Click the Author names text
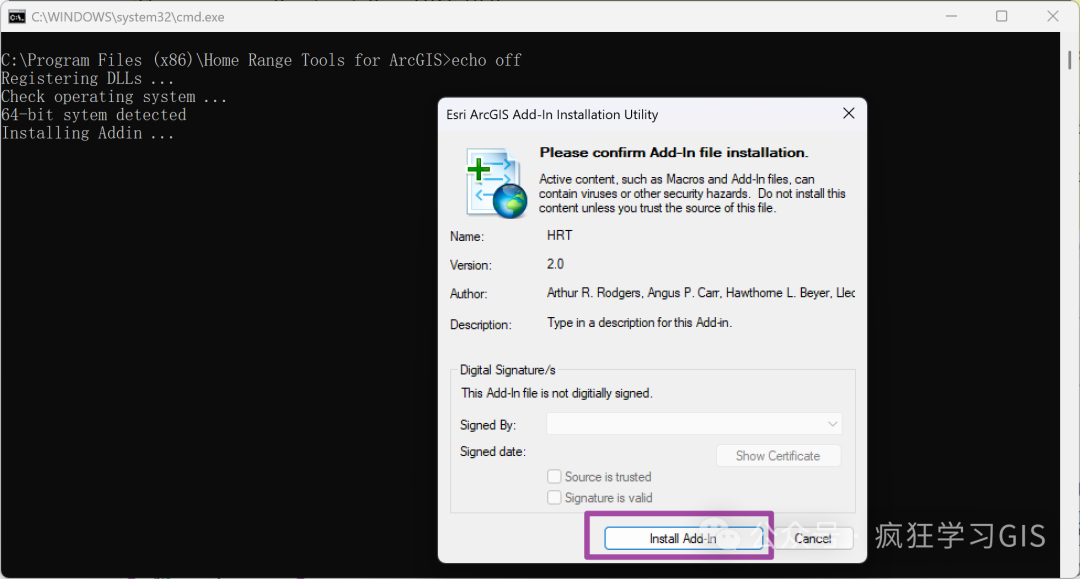The width and height of the screenshot is (1080, 579). tap(700, 293)
